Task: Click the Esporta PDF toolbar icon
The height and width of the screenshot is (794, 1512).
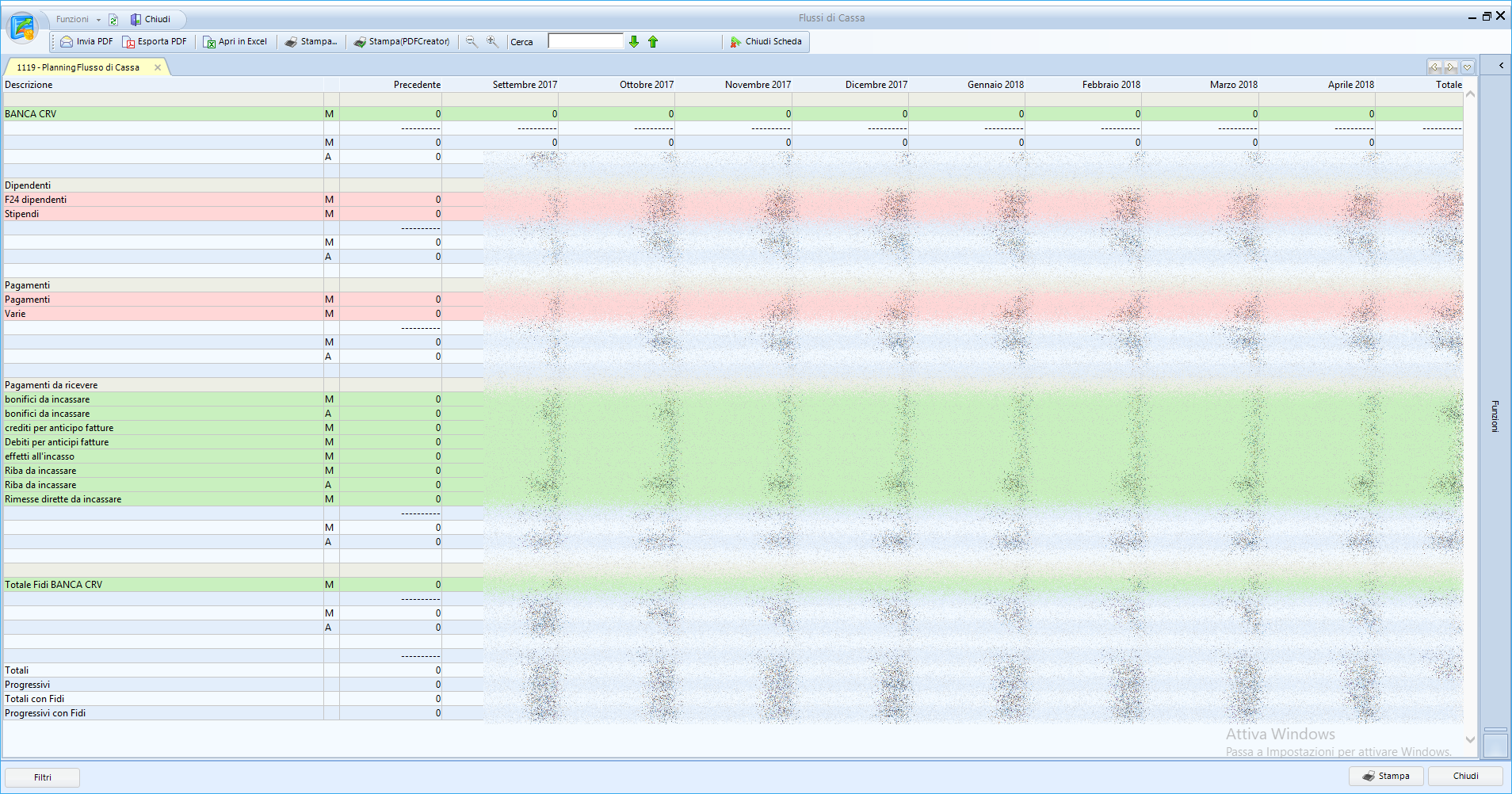Action: click(x=128, y=42)
